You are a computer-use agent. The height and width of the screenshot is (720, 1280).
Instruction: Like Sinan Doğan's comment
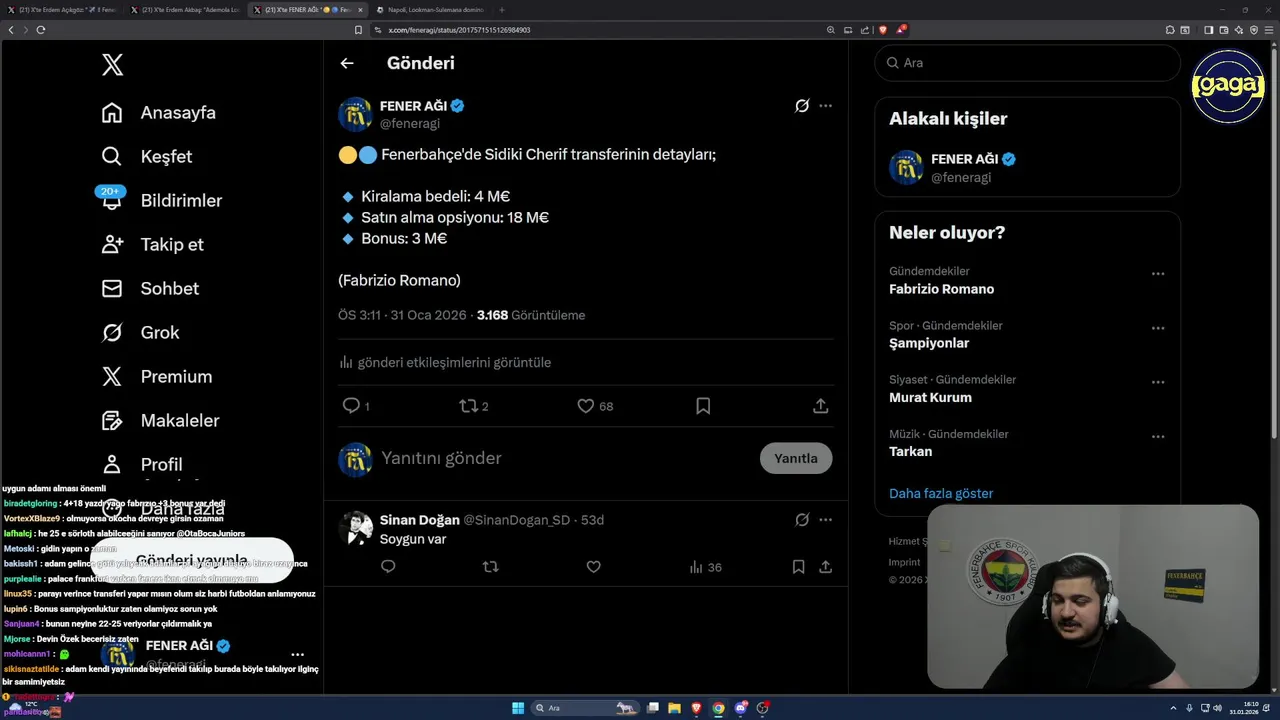point(593,567)
